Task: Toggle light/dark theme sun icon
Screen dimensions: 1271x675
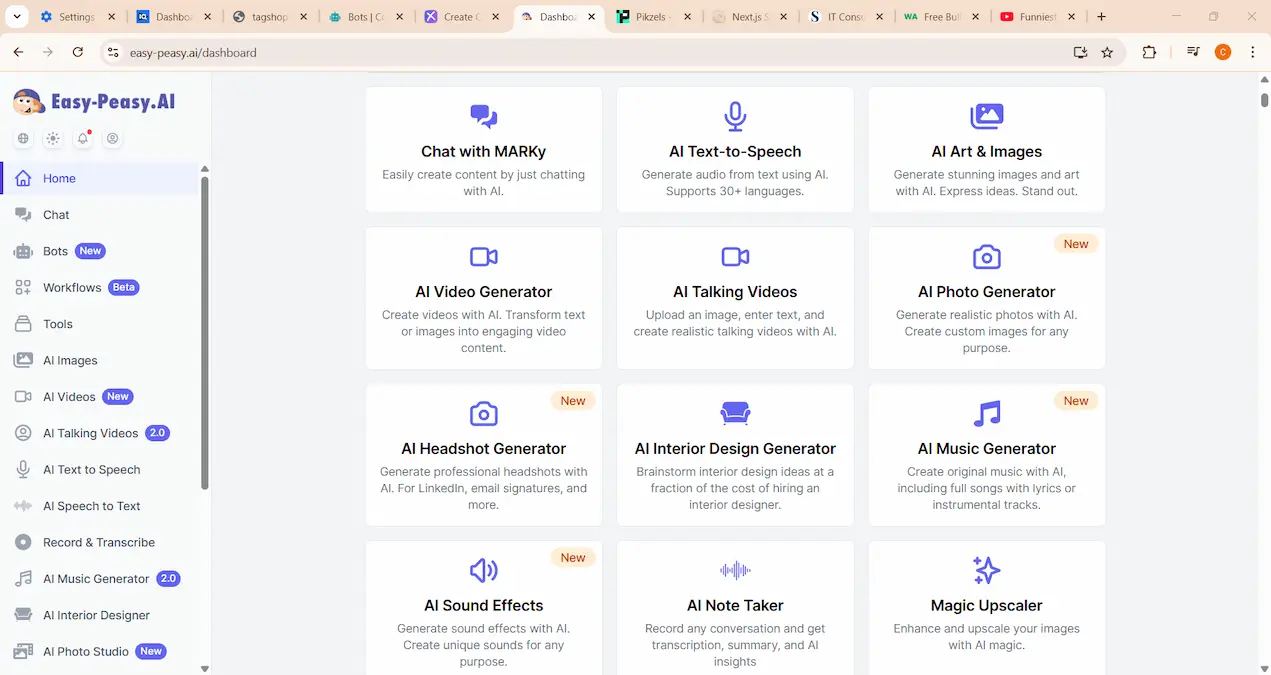Action: click(x=53, y=139)
